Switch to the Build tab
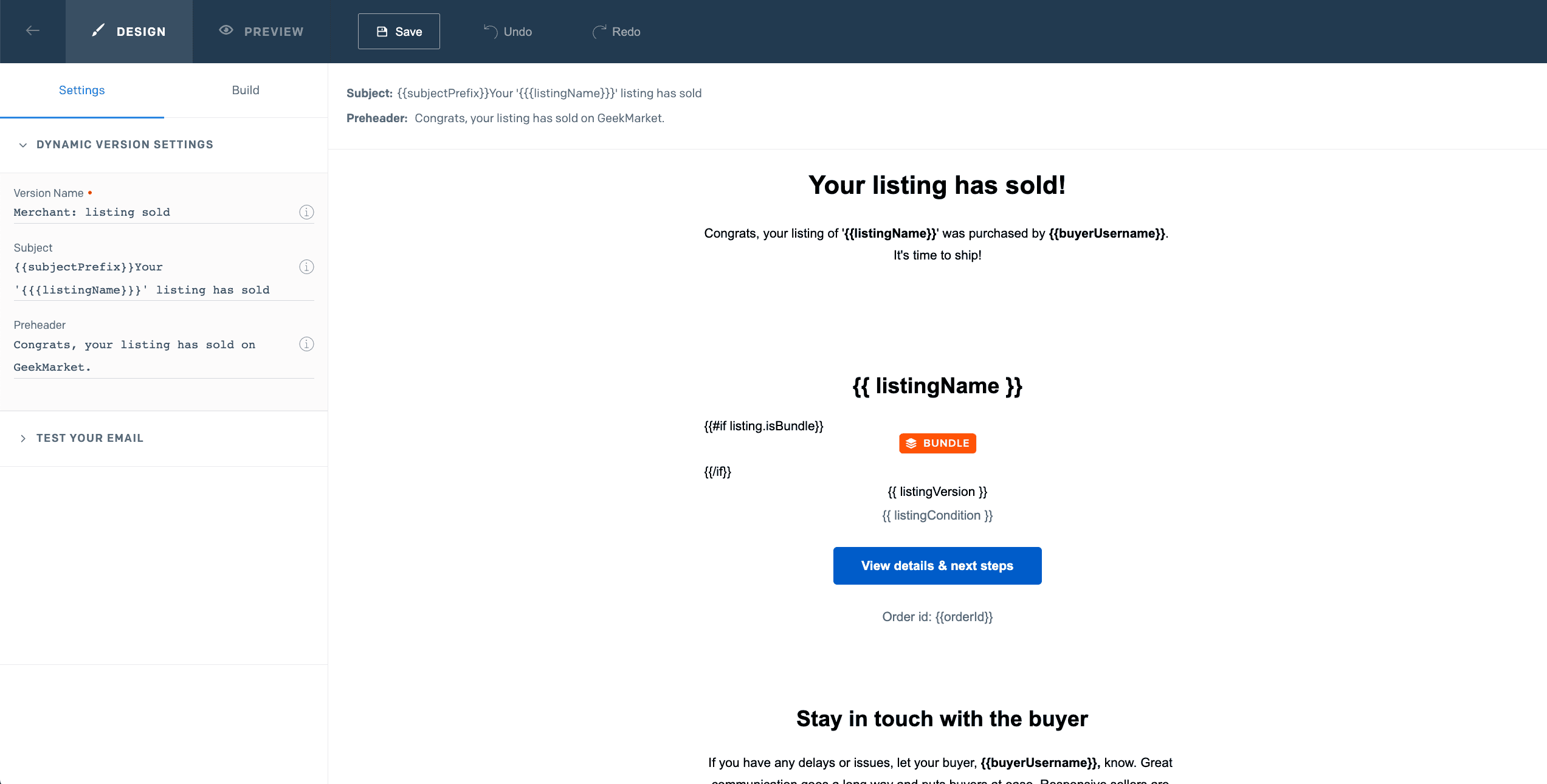The image size is (1547, 784). (245, 90)
